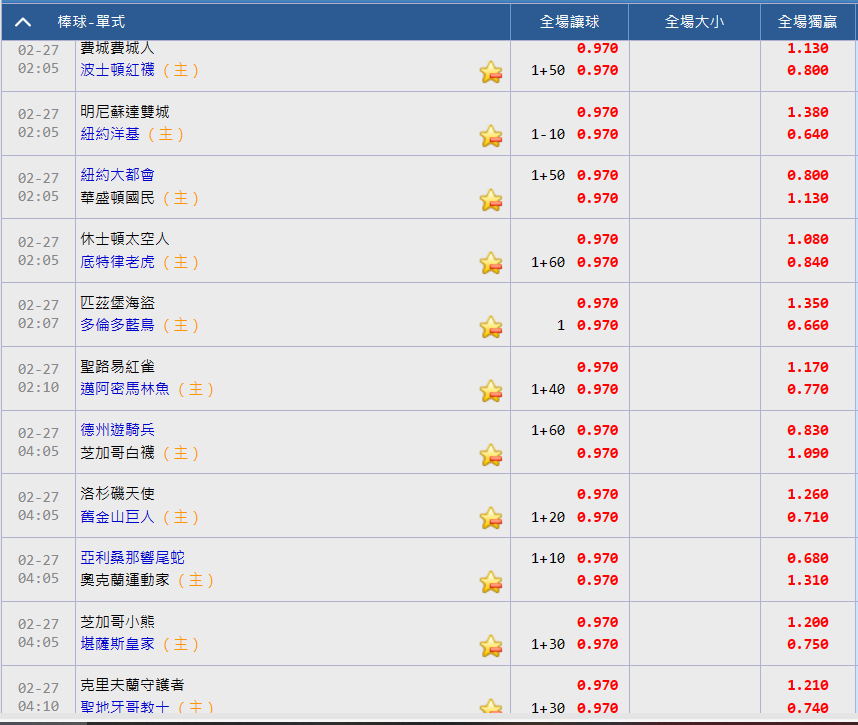858x725 pixels.
Task: Click 底特律老虎 moneyline odds 0.840
Action: tap(808, 262)
